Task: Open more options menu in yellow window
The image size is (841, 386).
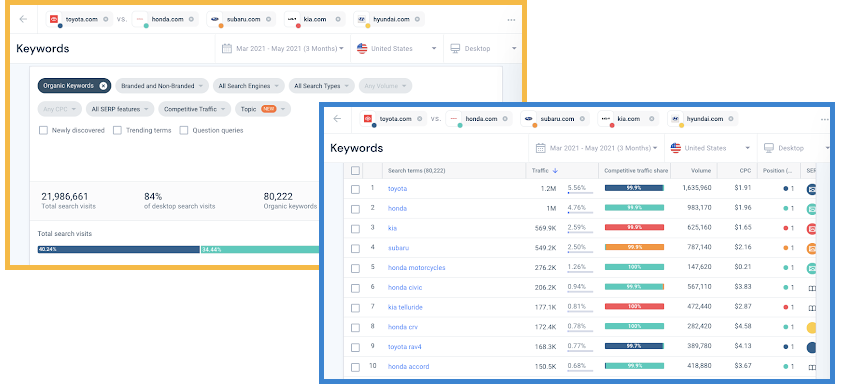Action: 511,20
